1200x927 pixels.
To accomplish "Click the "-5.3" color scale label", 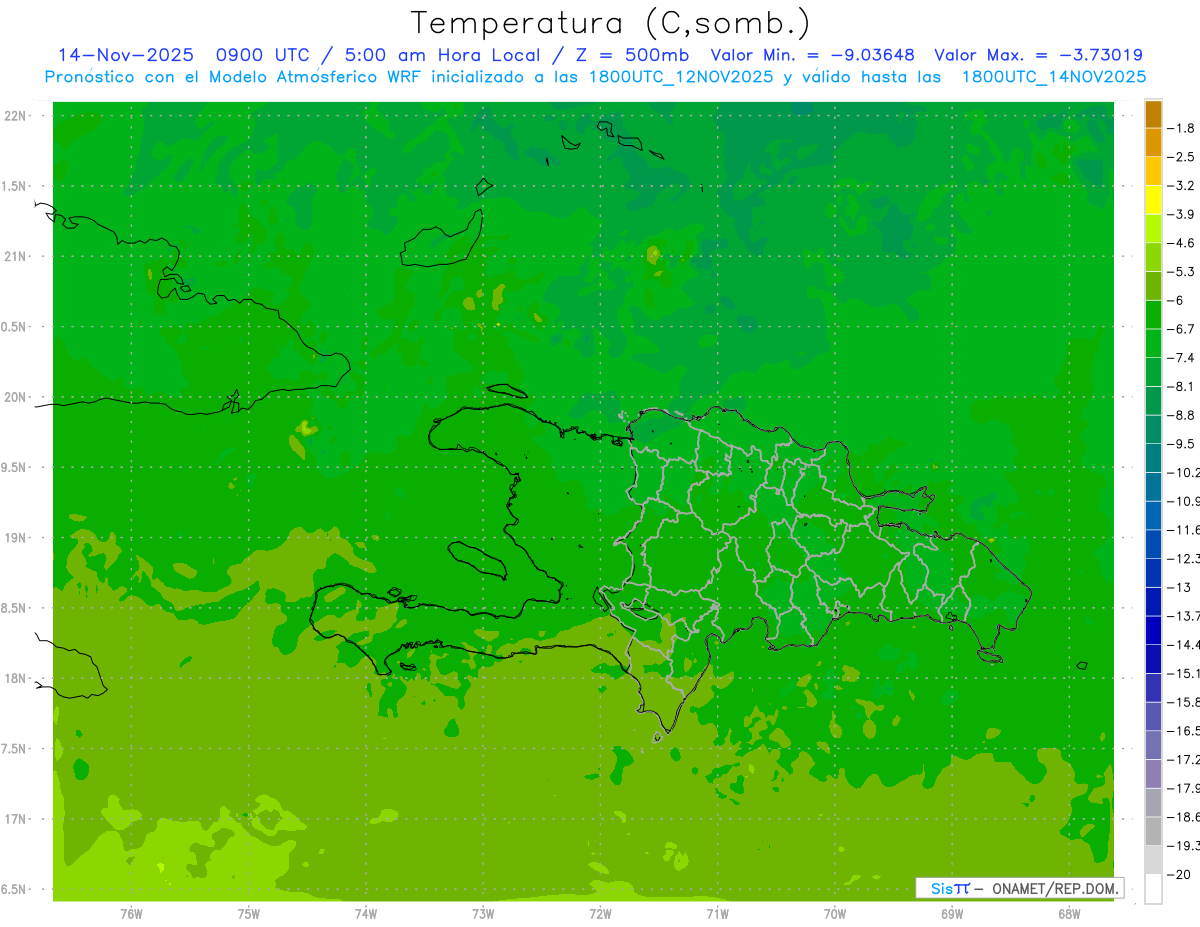I will pos(1182,272).
